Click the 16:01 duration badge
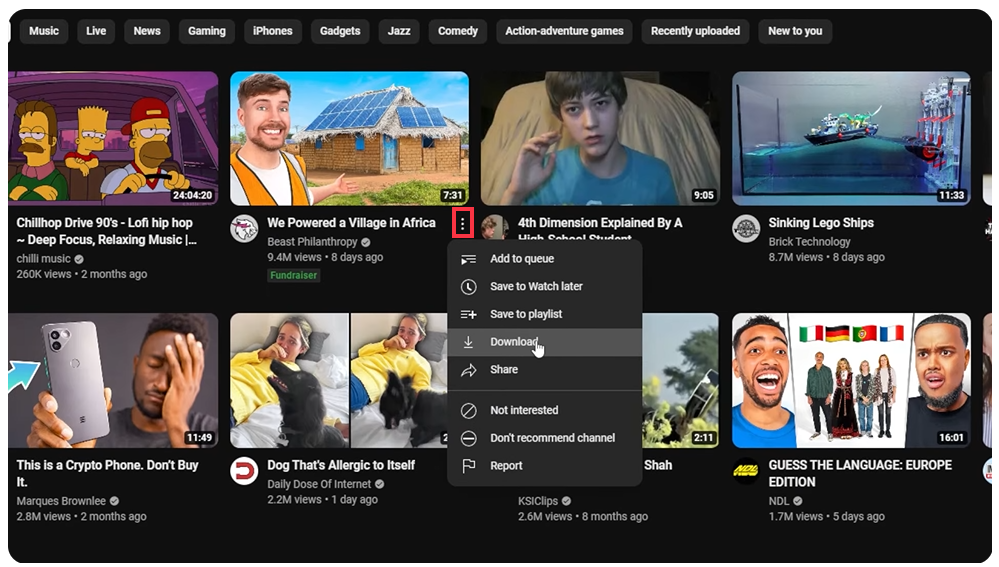 tap(951, 437)
